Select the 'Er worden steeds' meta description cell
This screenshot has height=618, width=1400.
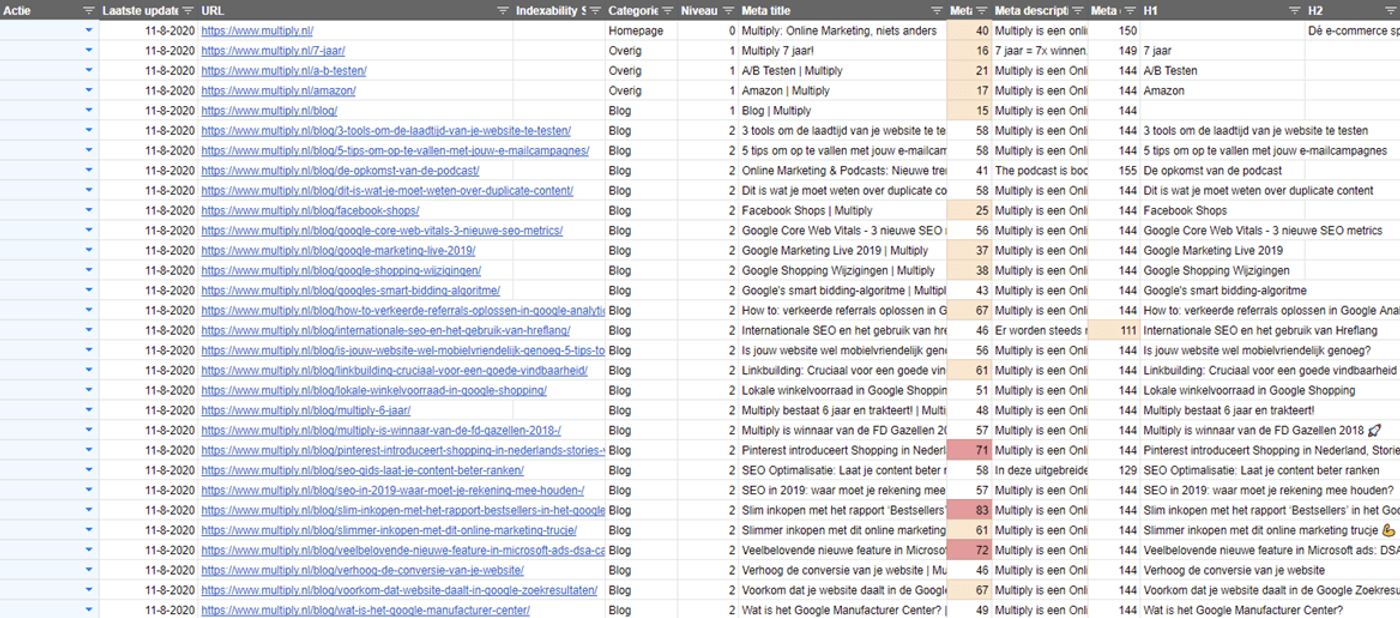tap(1040, 331)
